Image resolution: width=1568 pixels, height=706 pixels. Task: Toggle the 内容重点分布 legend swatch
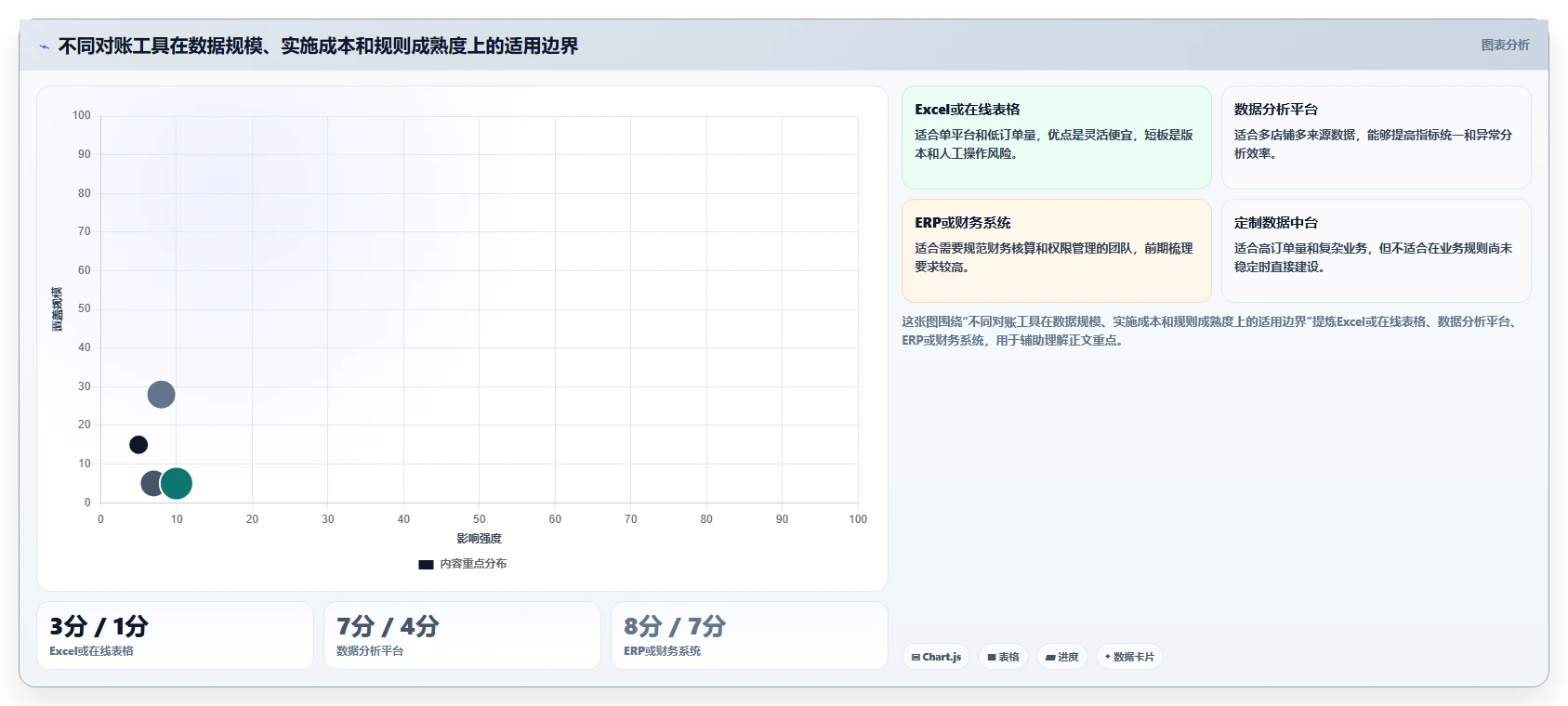(x=426, y=564)
